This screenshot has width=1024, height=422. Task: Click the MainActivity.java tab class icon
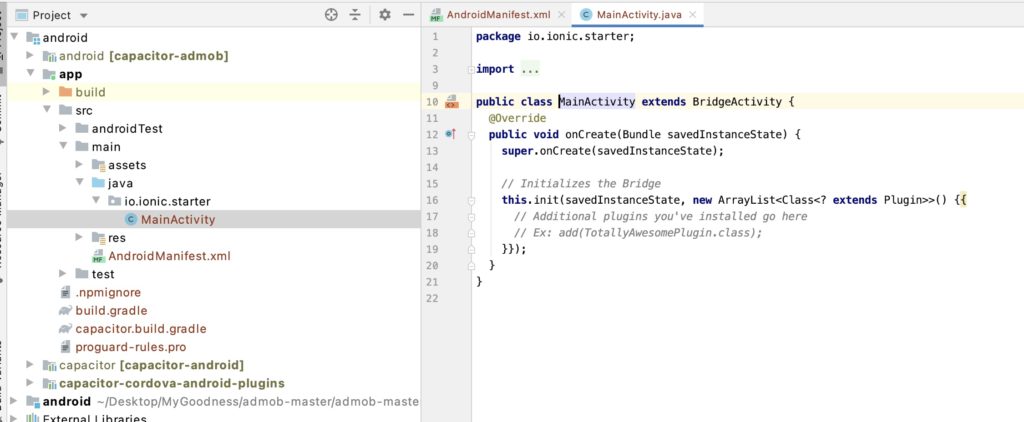pos(586,14)
